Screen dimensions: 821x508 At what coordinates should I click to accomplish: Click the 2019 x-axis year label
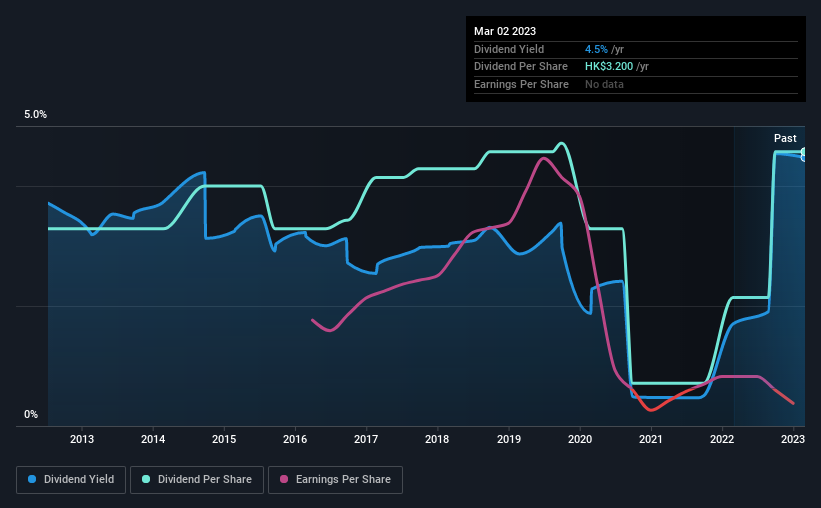click(x=509, y=439)
